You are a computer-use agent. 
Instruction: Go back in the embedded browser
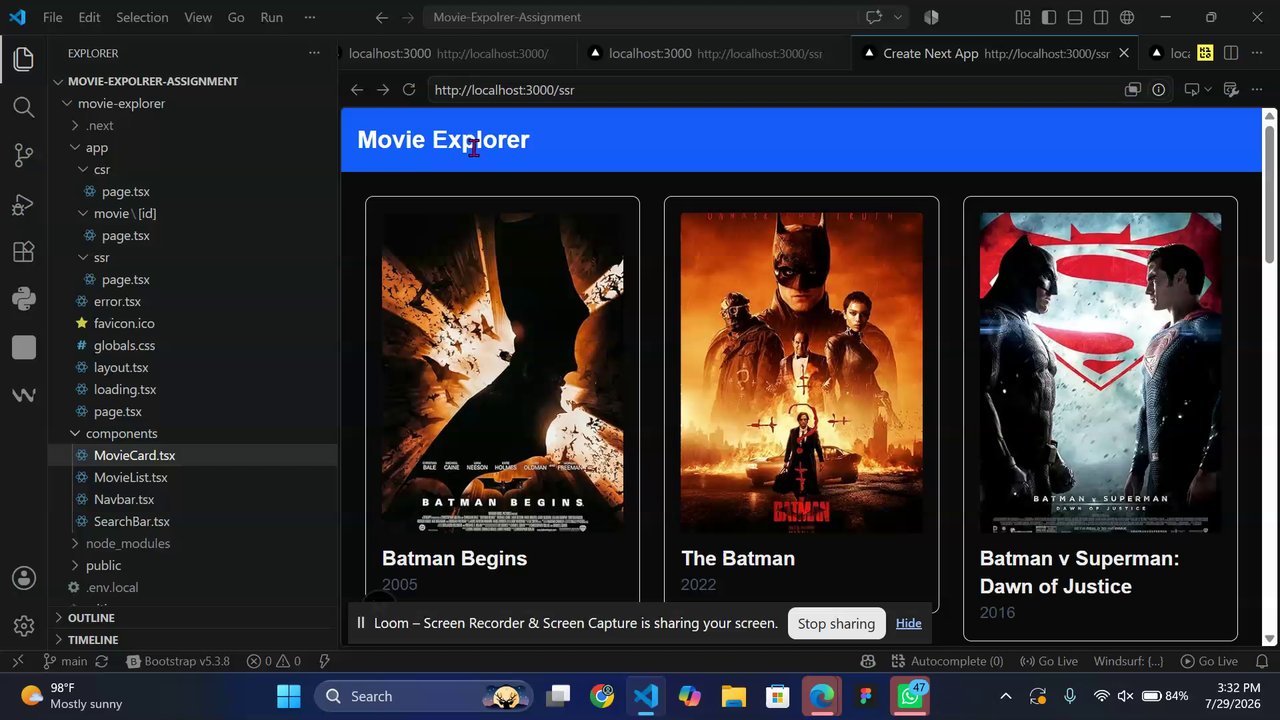[357, 90]
